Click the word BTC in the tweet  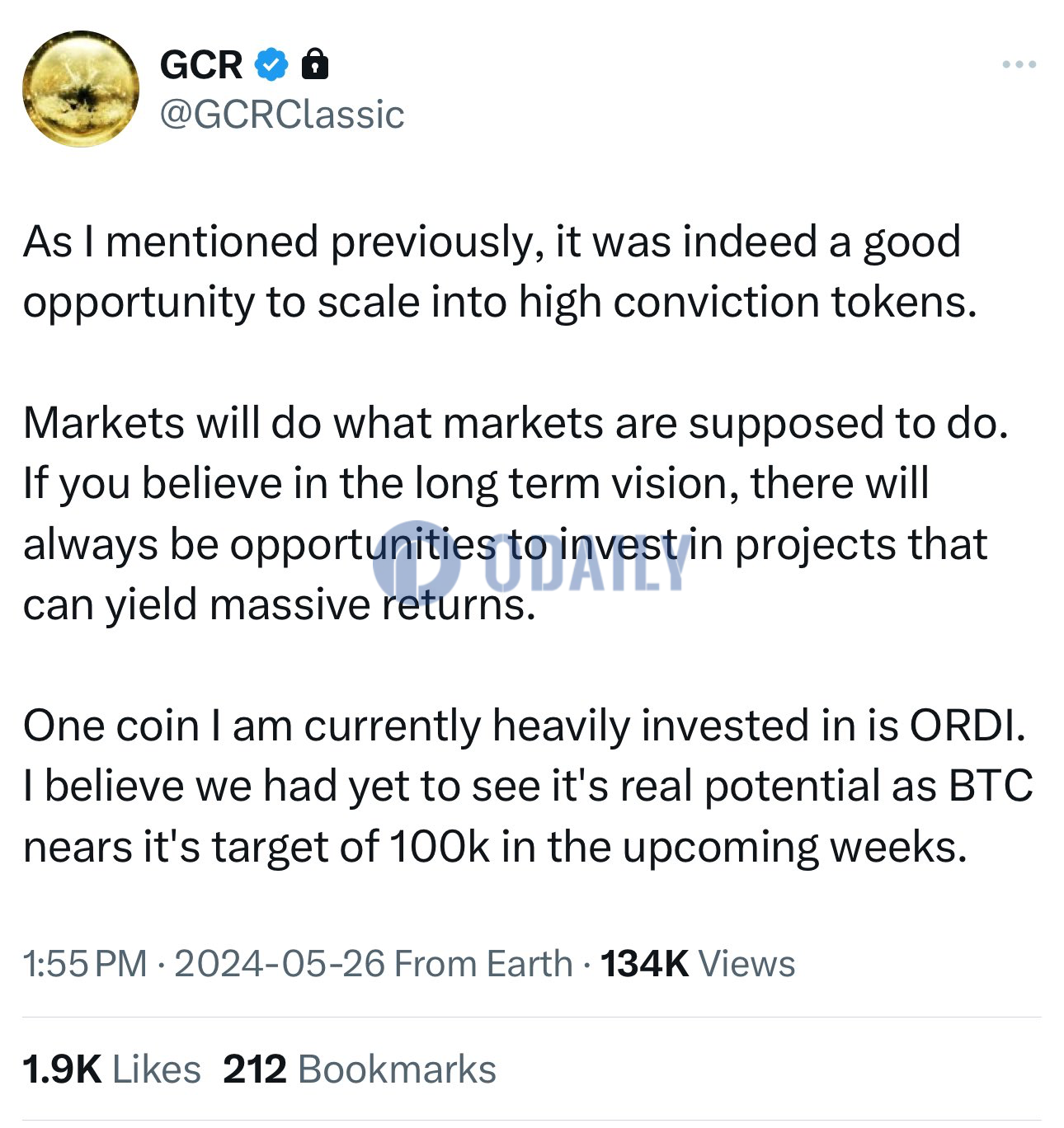click(x=991, y=786)
